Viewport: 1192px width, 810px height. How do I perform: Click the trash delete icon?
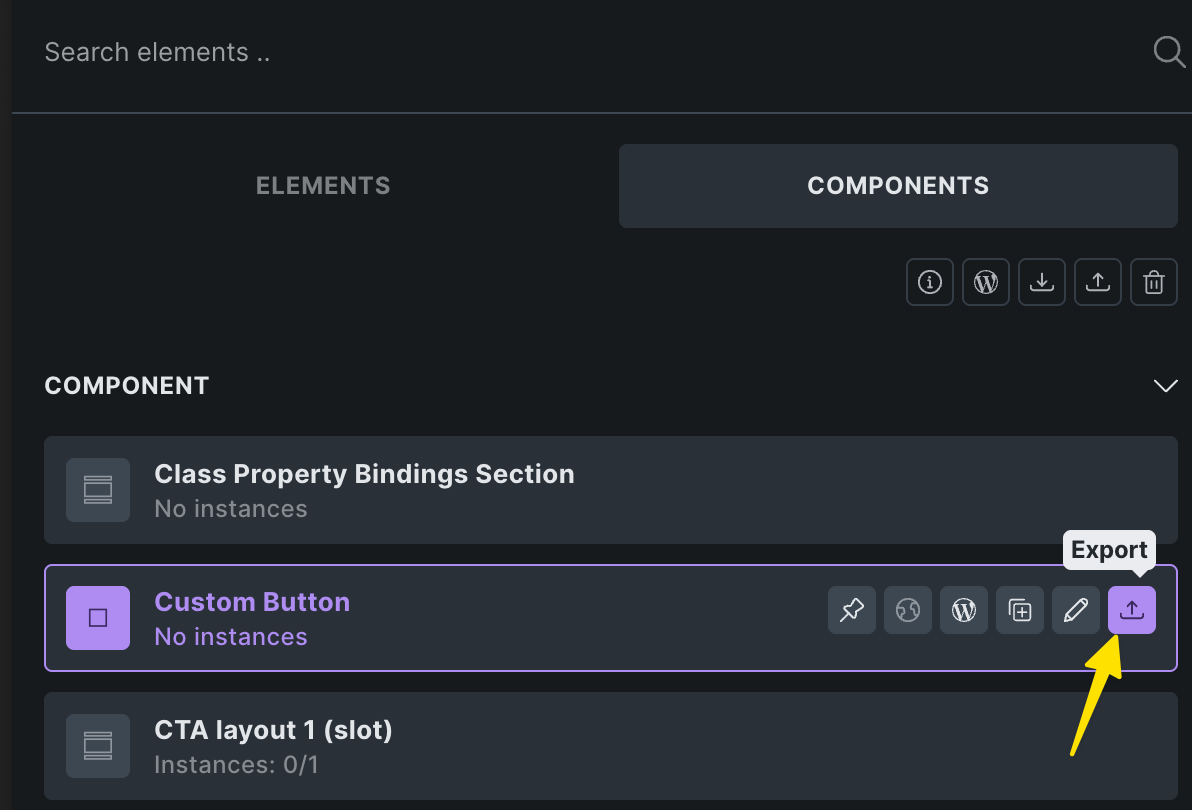pyautogui.click(x=1154, y=283)
